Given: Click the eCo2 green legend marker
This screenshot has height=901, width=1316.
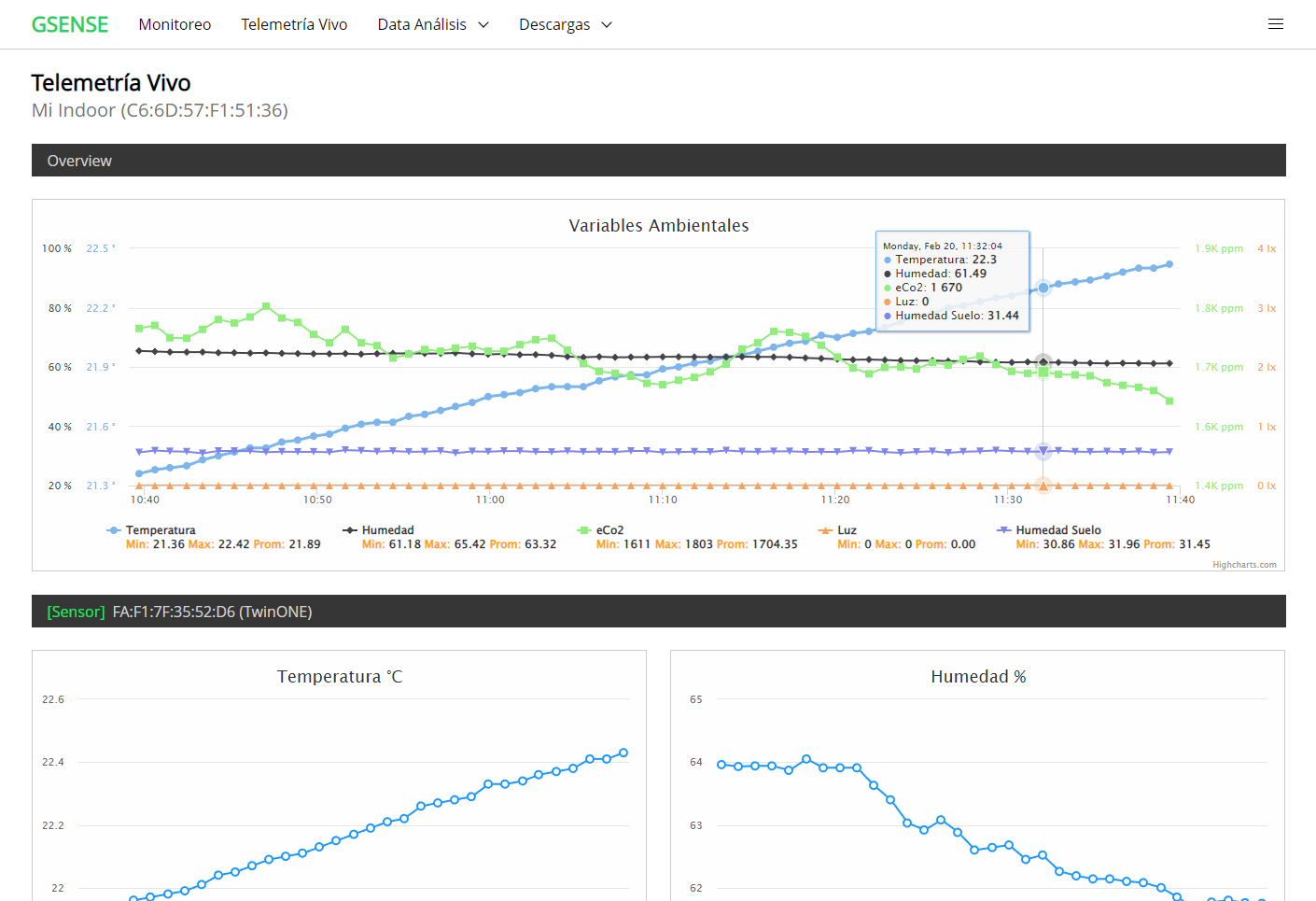Looking at the screenshot, I should [x=584, y=530].
